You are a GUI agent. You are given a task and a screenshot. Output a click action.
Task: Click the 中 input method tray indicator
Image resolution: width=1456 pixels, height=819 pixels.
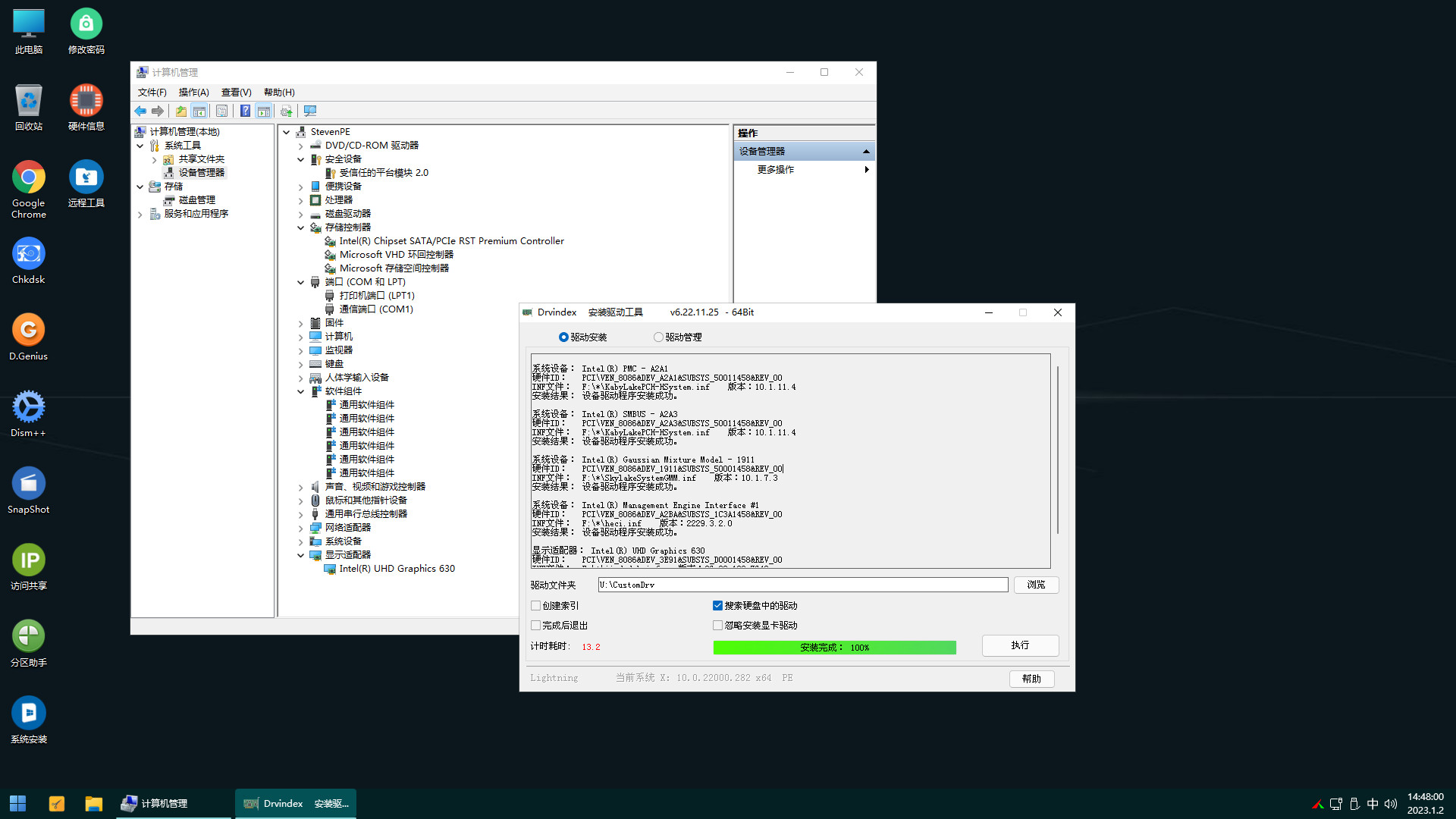tap(1373, 804)
